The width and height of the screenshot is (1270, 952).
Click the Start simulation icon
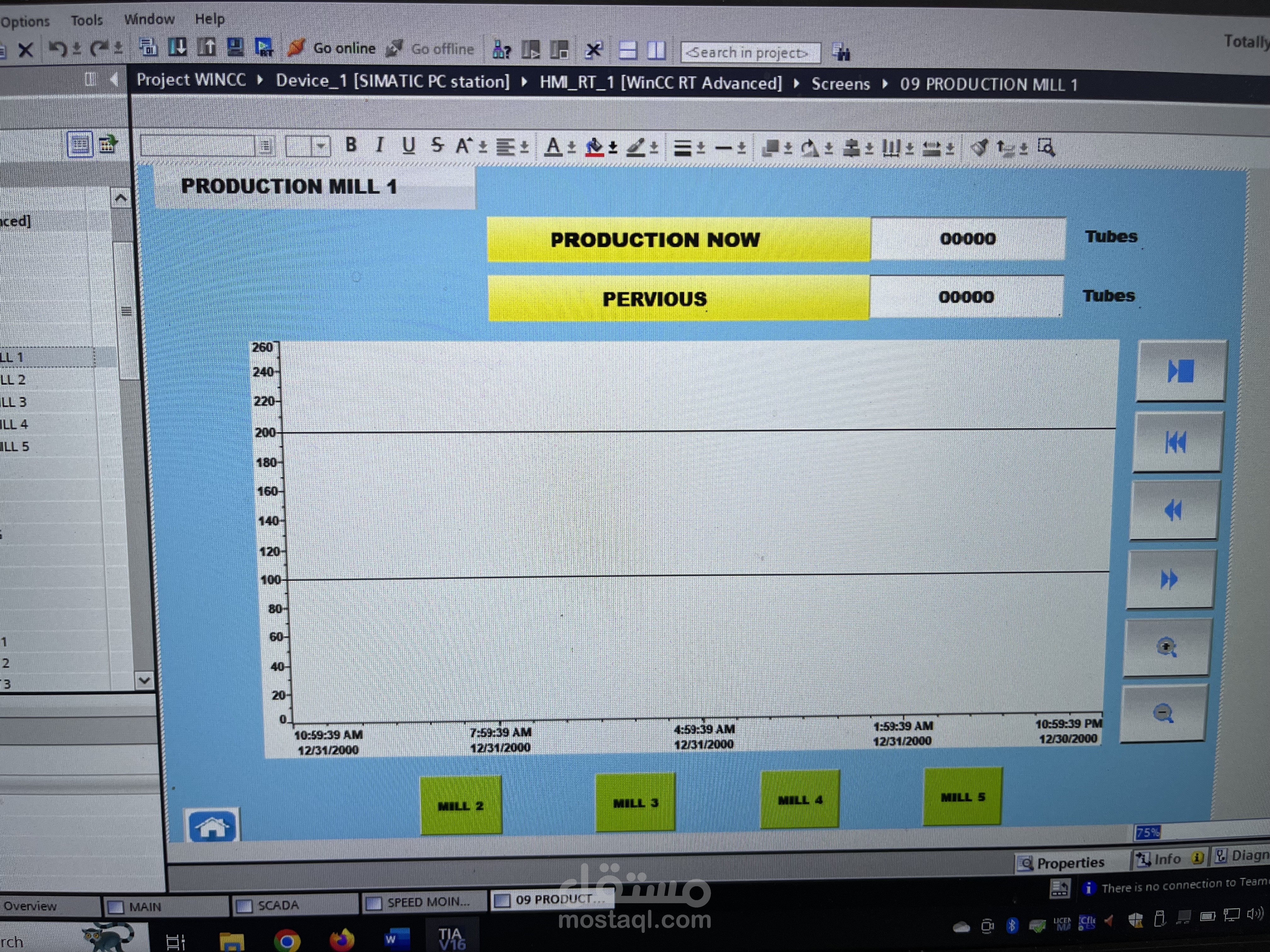235,47
